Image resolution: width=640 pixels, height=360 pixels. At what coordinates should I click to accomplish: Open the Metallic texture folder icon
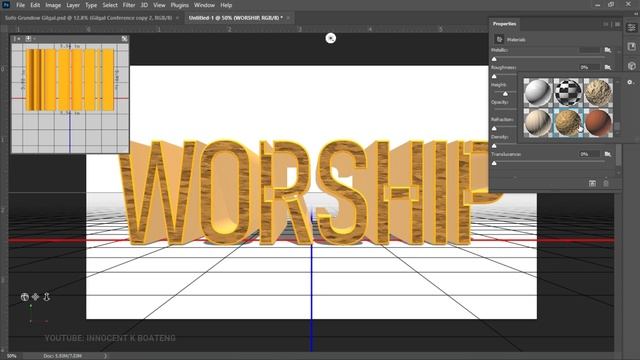(x=608, y=50)
